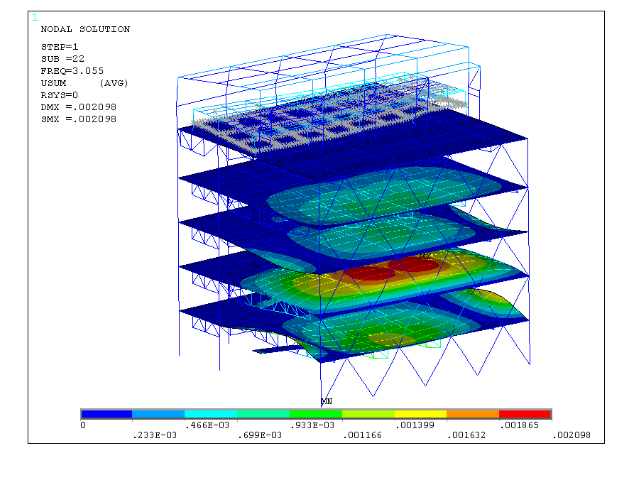The image size is (640, 480).
Task: Pick the yellow legend color band
Action: click(420, 413)
